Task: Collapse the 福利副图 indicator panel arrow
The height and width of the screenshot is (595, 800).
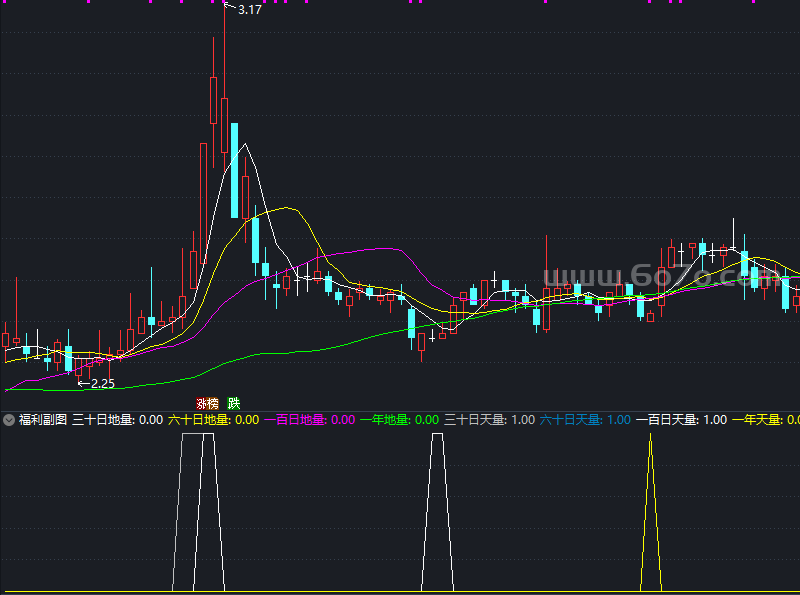Action: click(9, 420)
